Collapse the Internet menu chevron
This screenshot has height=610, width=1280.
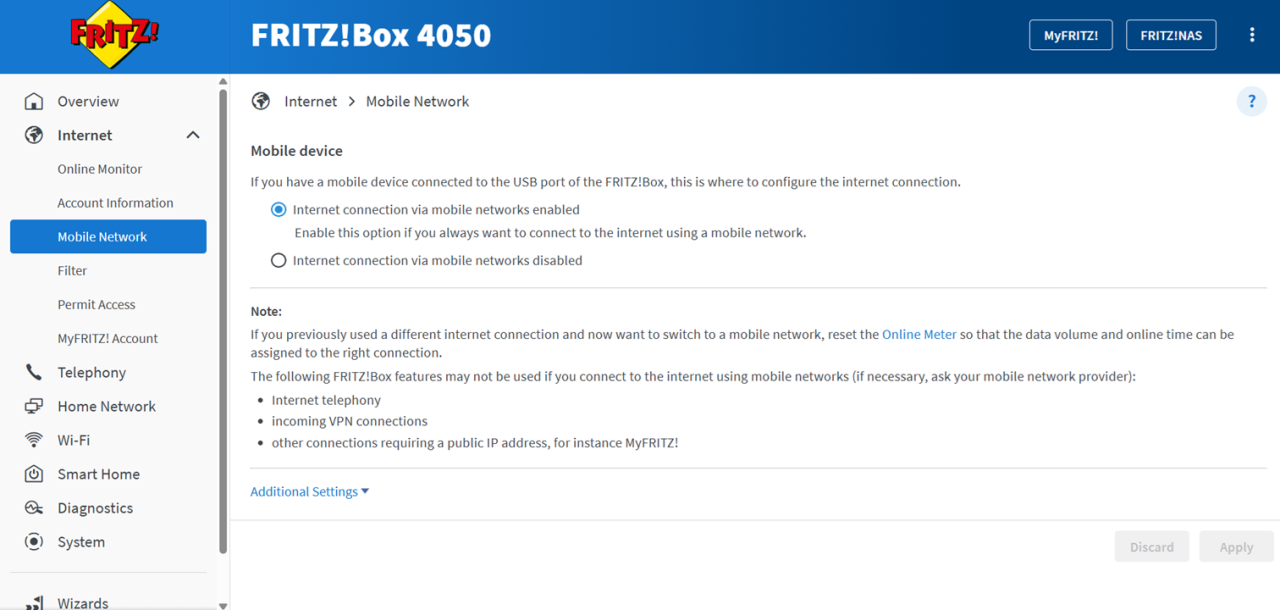193,135
